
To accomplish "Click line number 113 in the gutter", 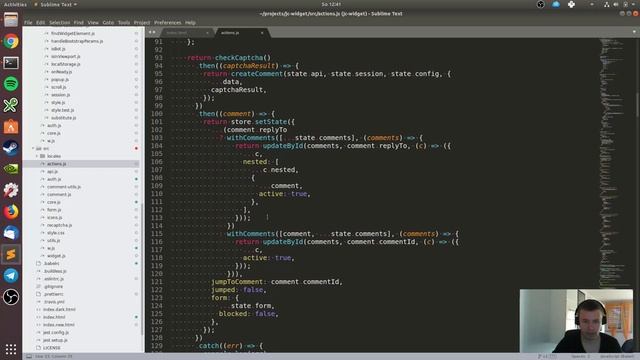I will (157, 218).
